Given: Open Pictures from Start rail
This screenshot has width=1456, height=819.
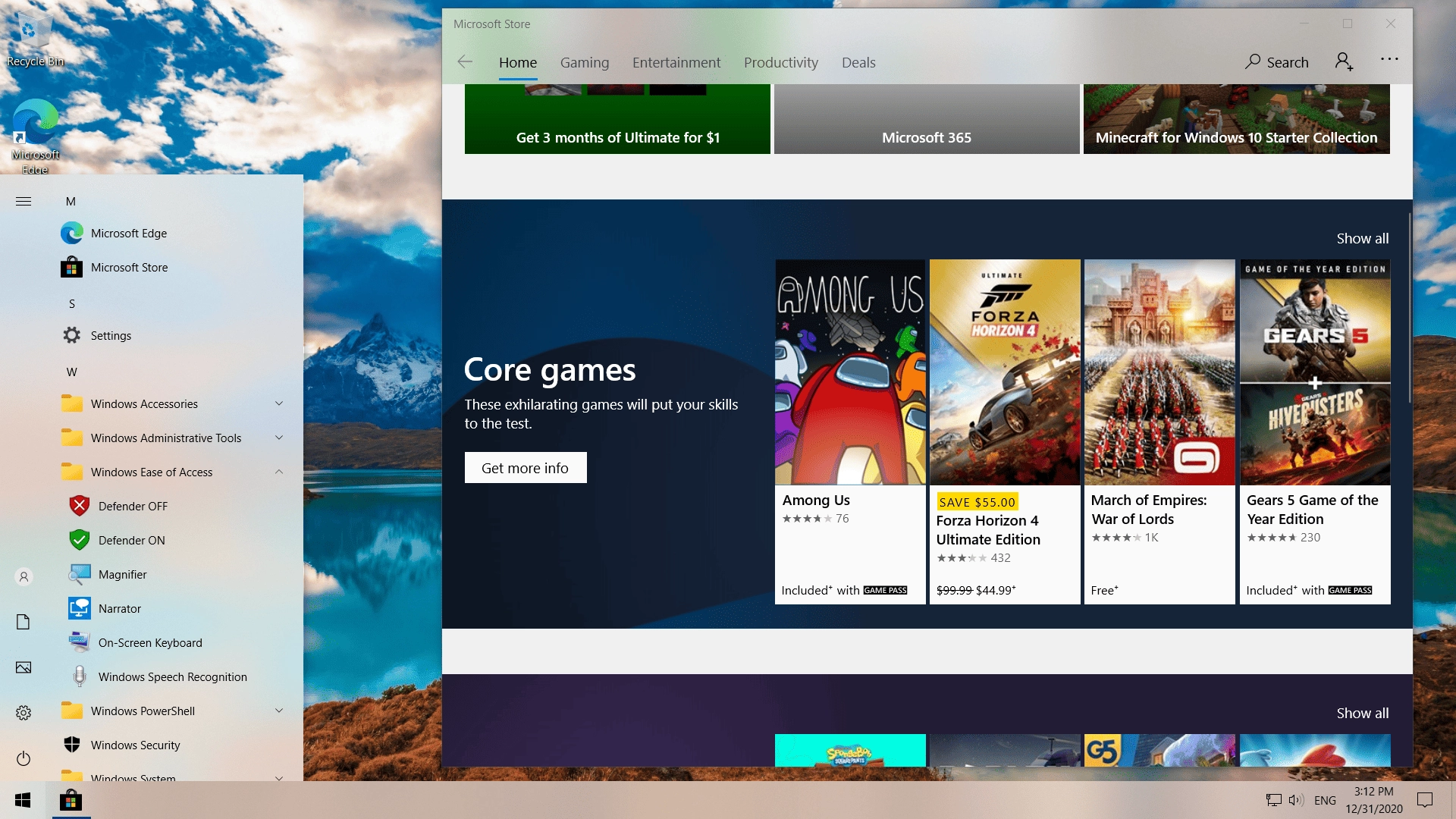Looking at the screenshot, I should pos(24,667).
